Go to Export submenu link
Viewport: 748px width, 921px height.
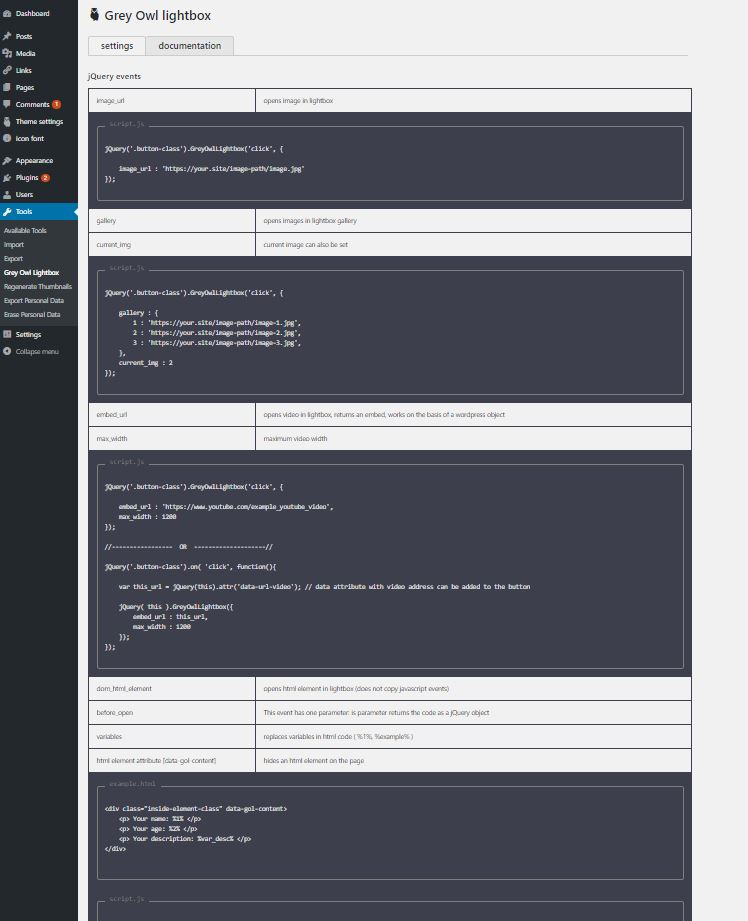[14, 259]
